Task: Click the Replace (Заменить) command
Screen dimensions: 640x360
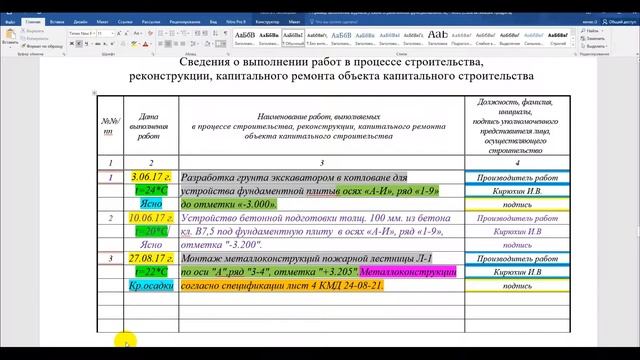Action: pyautogui.click(x=593, y=38)
